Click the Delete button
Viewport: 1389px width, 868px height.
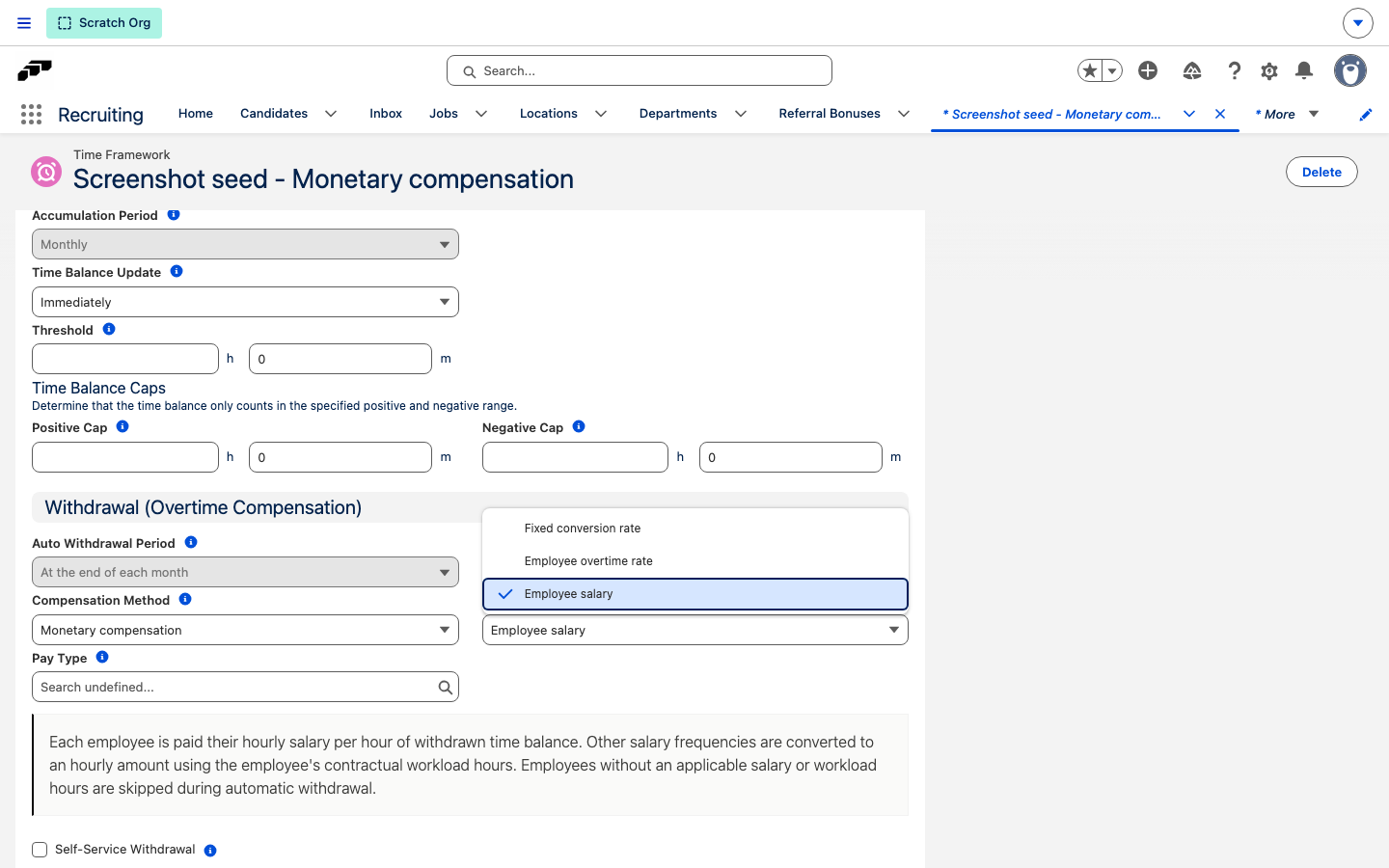[1321, 172]
